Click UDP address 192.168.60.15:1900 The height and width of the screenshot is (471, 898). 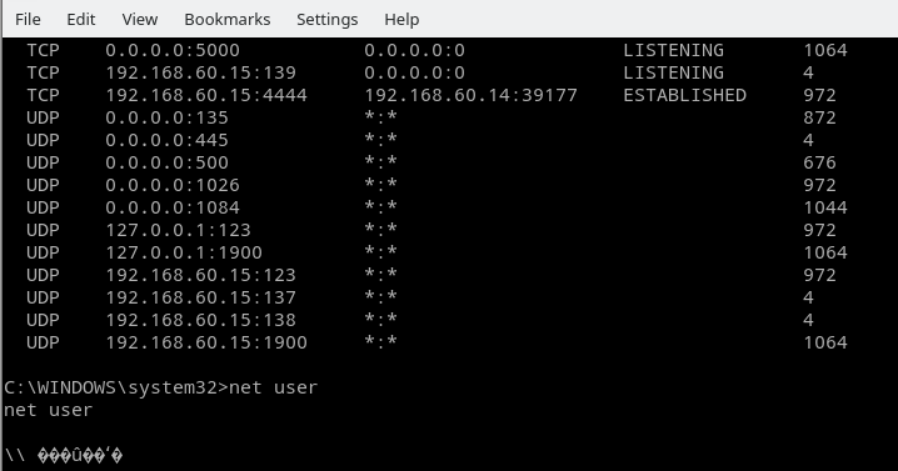[206, 343]
